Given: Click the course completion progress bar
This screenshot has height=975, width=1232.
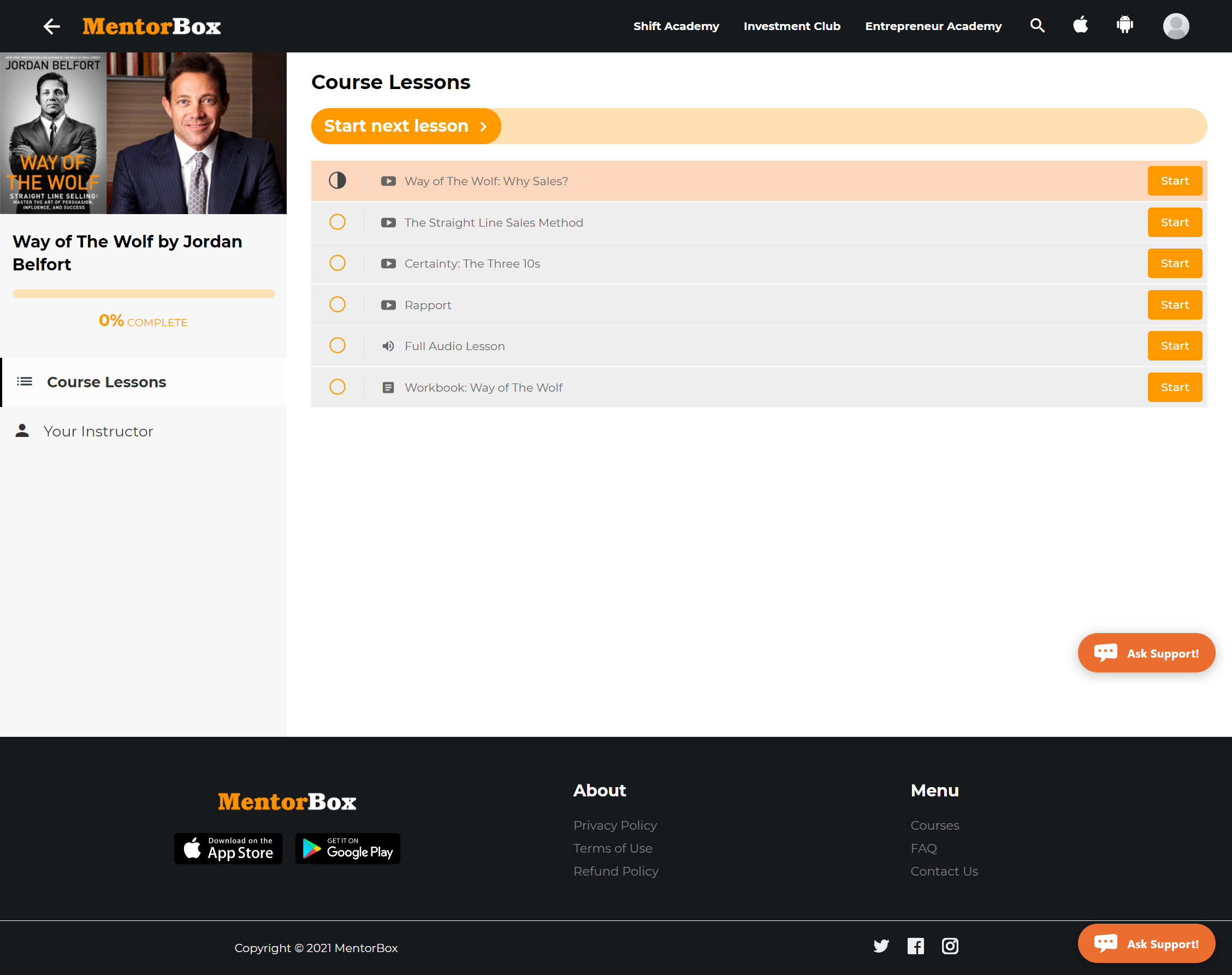Looking at the screenshot, I should click(x=143, y=293).
